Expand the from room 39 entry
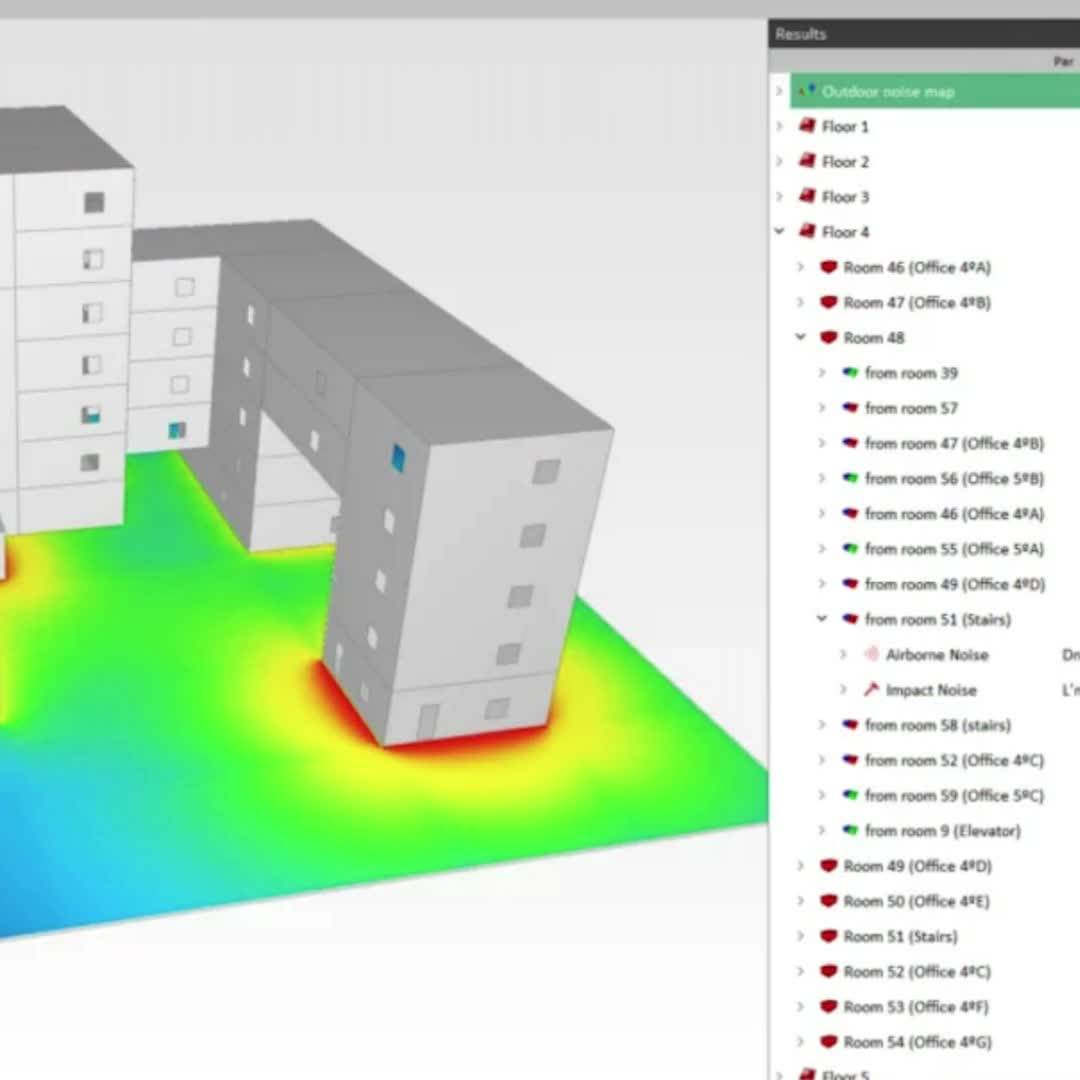This screenshot has width=1080, height=1080. [822, 372]
